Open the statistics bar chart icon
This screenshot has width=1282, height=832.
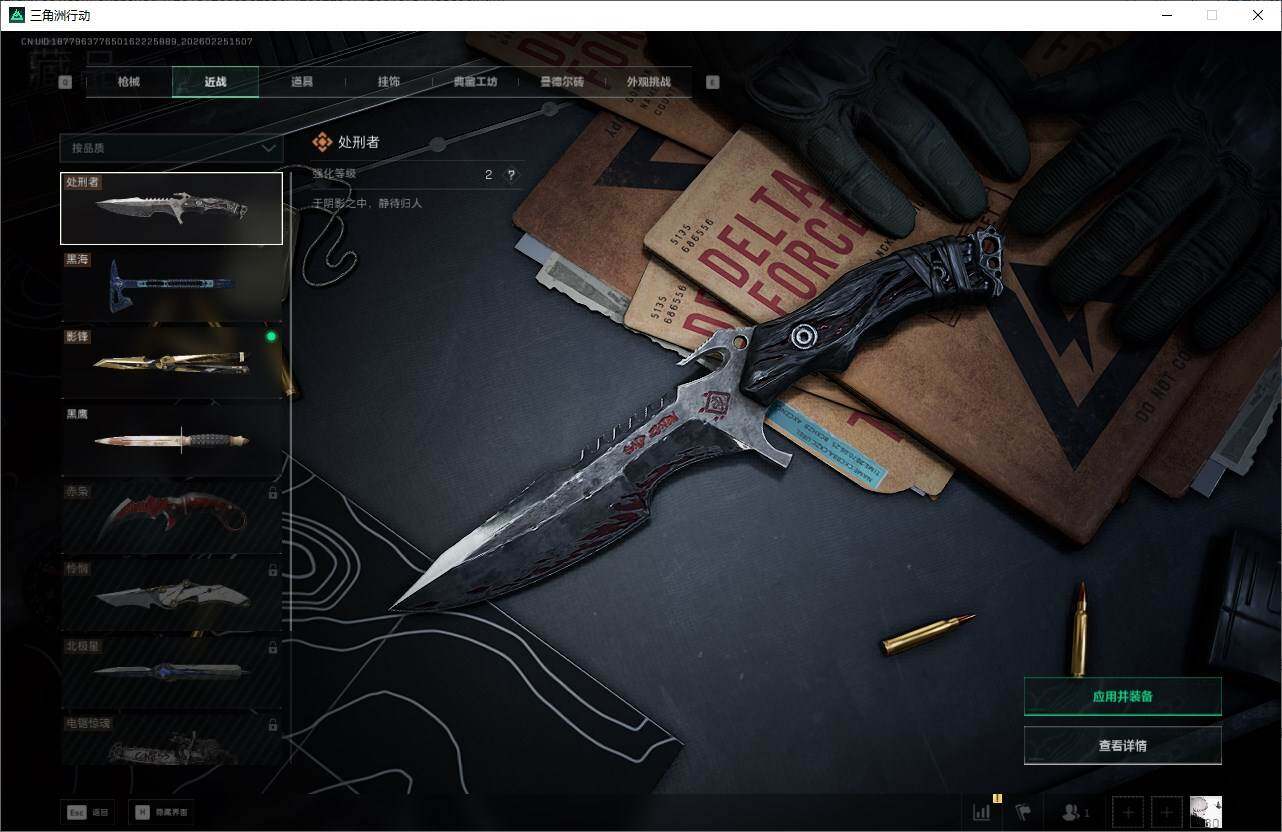[x=982, y=812]
